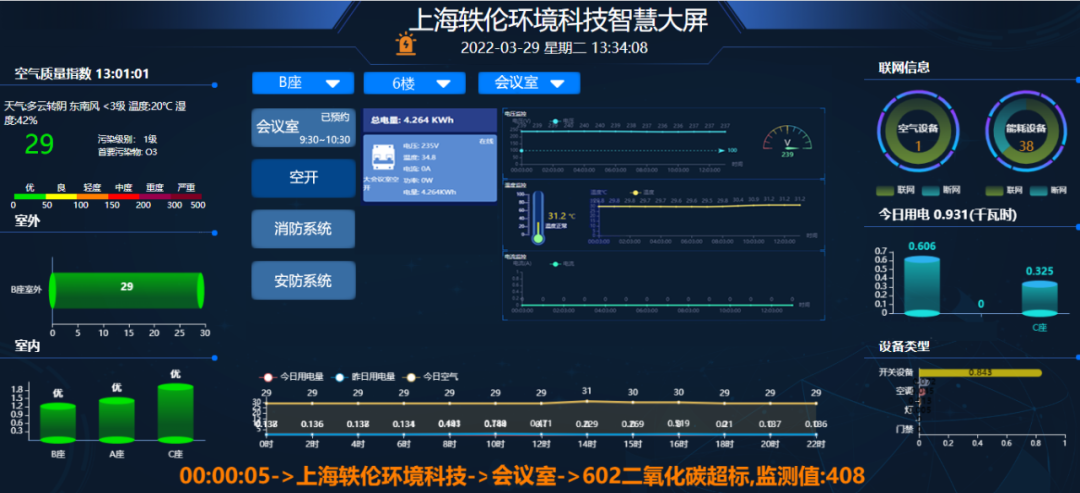The height and width of the screenshot is (493, 1080).
Task: Open the 6楼 floor dropdown
Action: [x=416, y=83]
